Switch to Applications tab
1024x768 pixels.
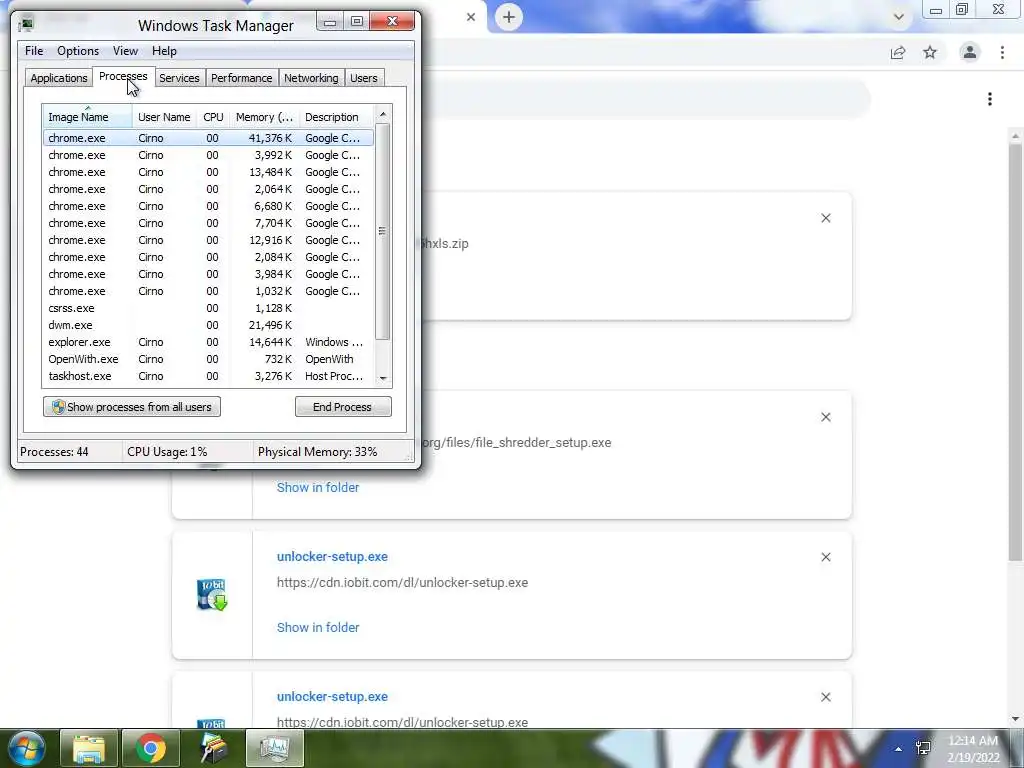coord(59,78)
